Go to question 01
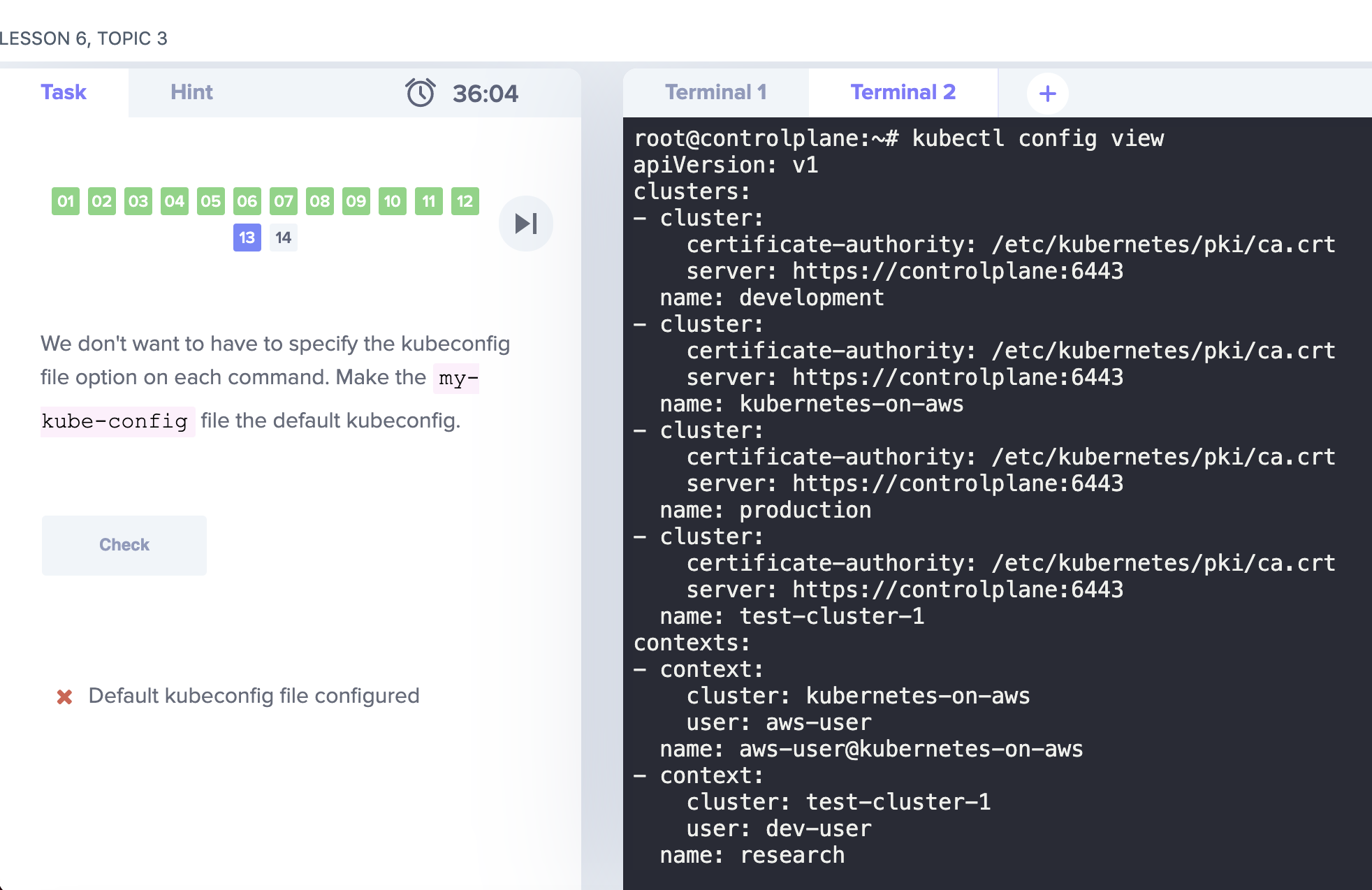1372x890 pixels. 66,201
